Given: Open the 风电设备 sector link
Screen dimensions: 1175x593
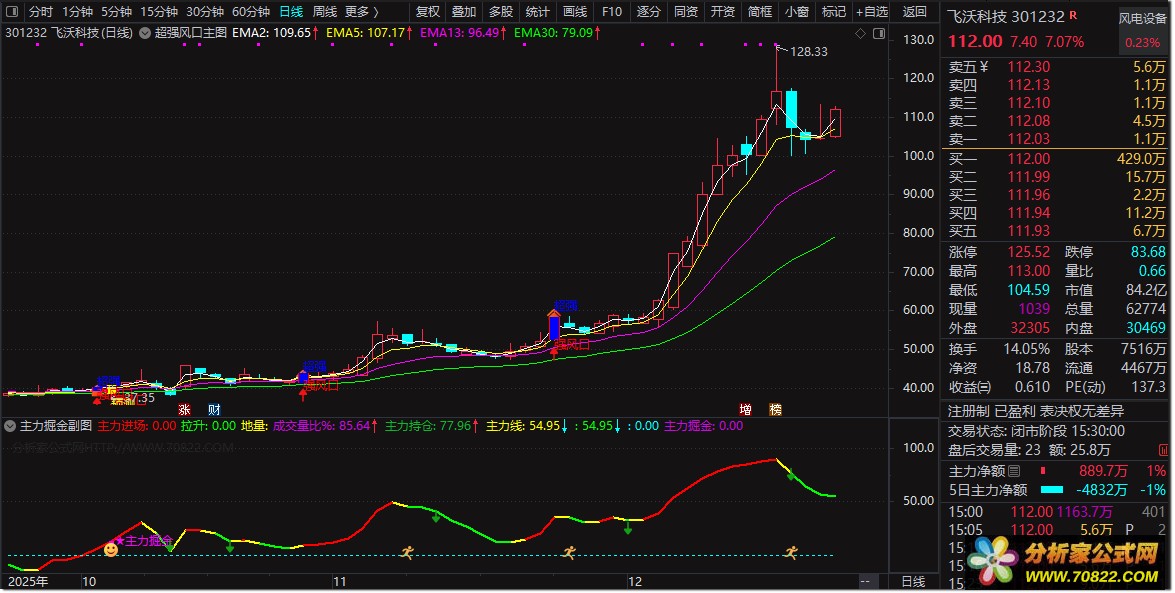Looking at the screenshot, I should [x=1142, y=19].
